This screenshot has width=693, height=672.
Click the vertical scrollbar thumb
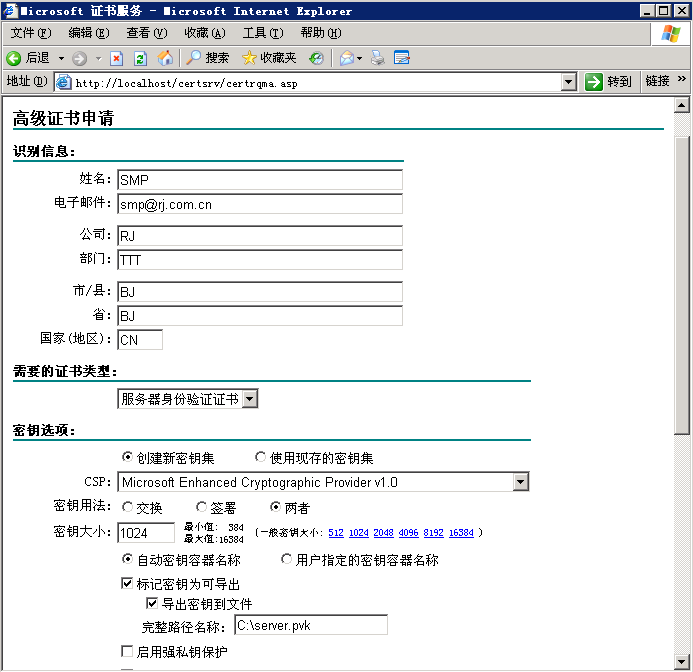682,285
